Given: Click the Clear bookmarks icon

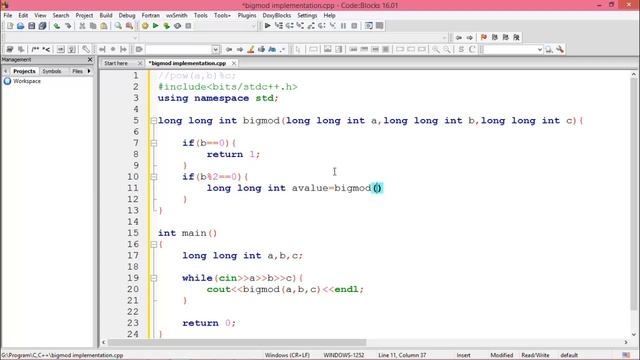Looking at the screenshot, I should click(x=516, y=37).
